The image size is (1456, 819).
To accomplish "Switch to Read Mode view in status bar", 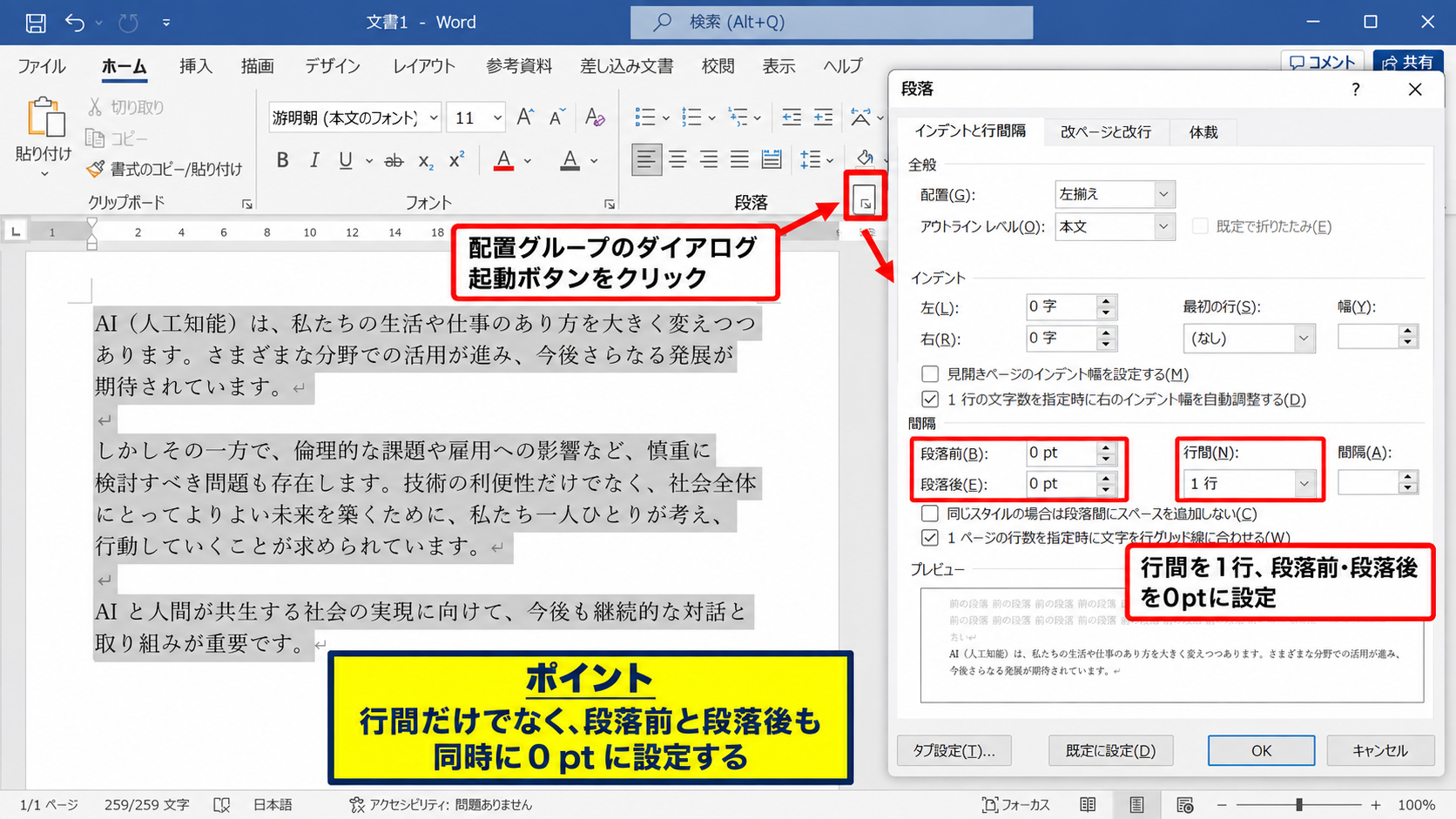I will pos(1089,805).
